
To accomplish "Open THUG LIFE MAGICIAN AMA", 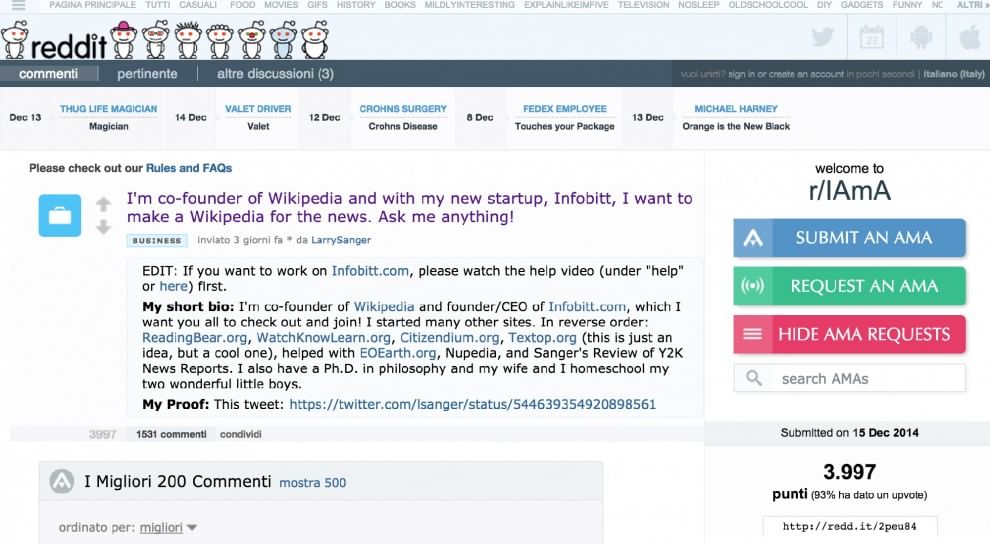I will pyautogui.click(x=109, y=109).
